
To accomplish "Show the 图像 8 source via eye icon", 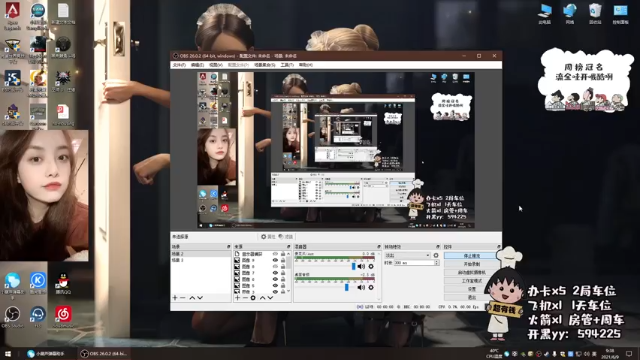I will click(275, 267).
